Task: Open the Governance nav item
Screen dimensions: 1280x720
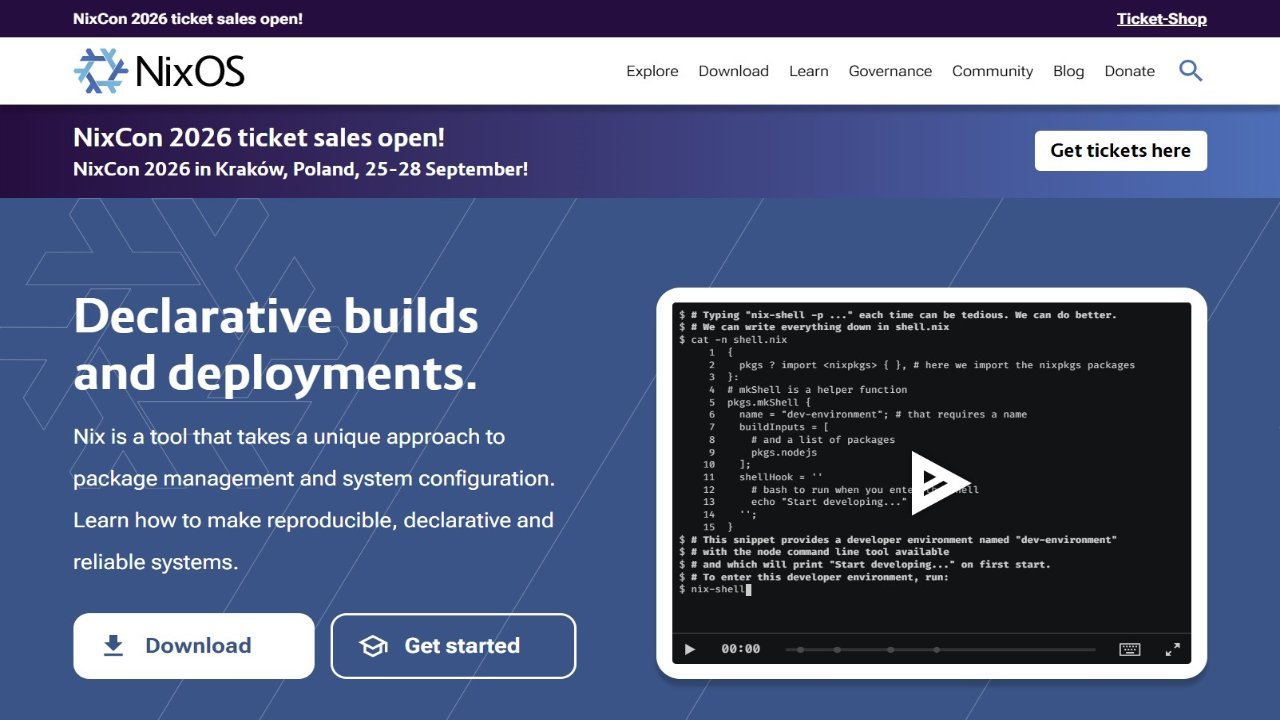Action: pyautogui.click(x=890, y=71)
